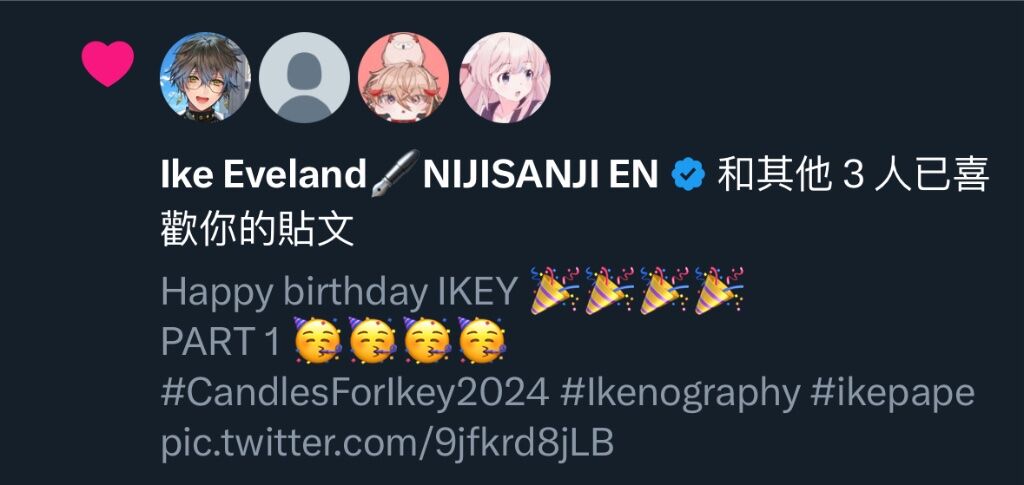
Task: Click the Happy birthday IKEY text
Action: click(340, 292)
